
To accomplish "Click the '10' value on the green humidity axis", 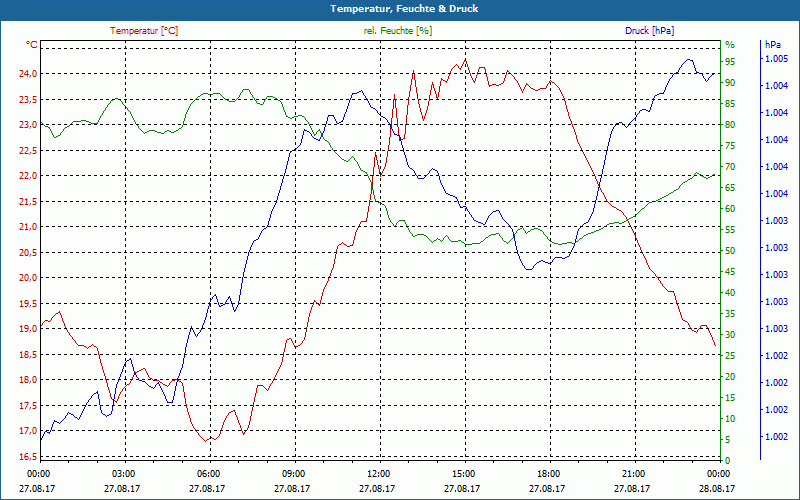I will point(730,418).
